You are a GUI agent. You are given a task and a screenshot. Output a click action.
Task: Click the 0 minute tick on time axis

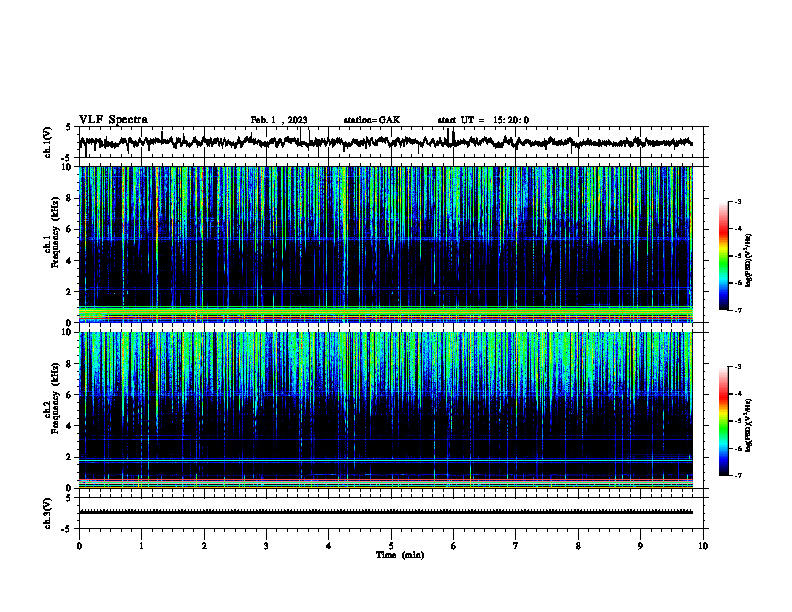coord(79,546)
